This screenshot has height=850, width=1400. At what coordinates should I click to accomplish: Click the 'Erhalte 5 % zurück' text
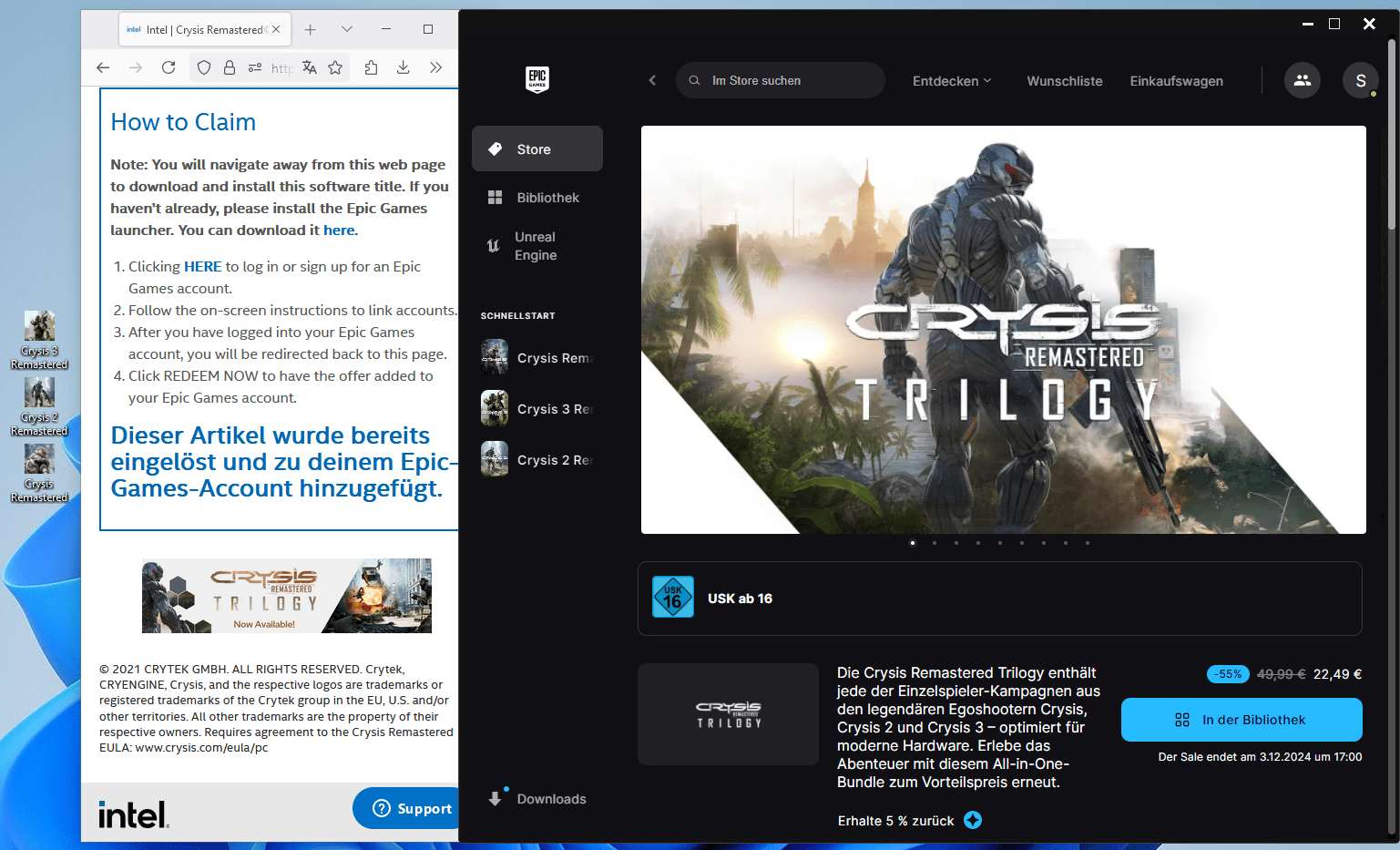tap(896, 821)
